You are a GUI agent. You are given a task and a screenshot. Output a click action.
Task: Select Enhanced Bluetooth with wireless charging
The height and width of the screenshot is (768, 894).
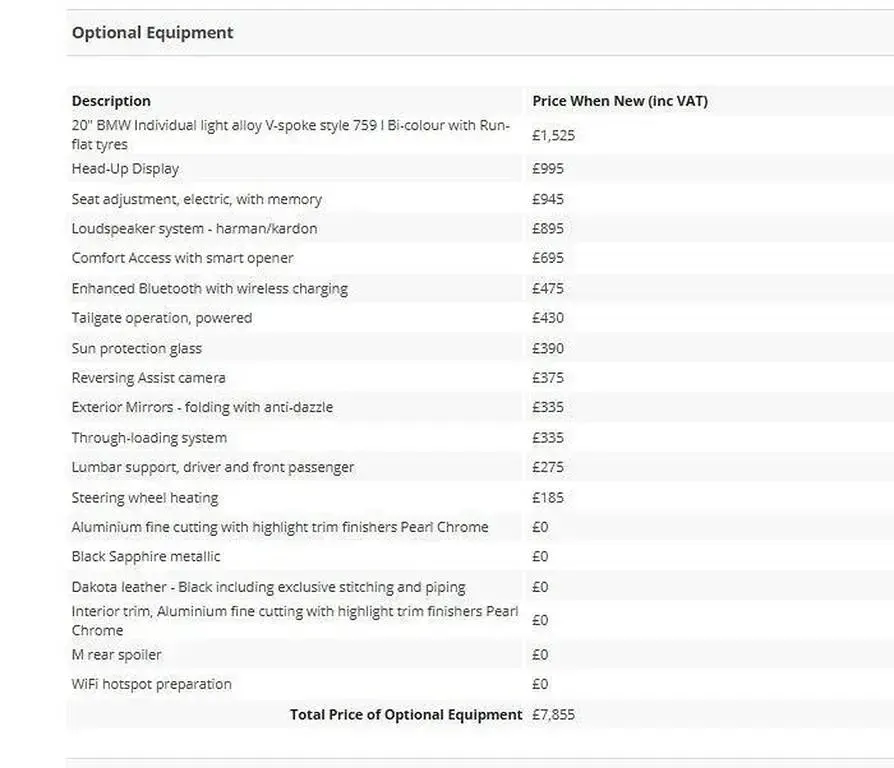(x=210, y=288)
